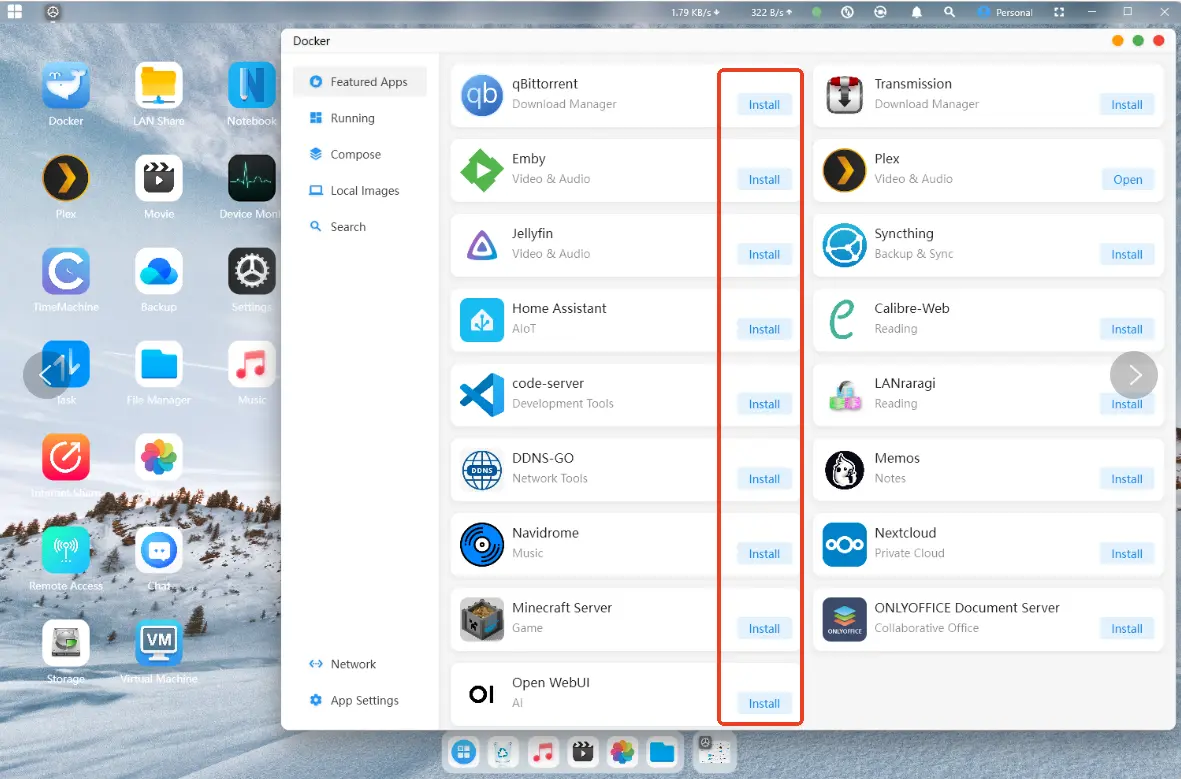
Task: Open the Personal user menu
Action: point(1005,12)
